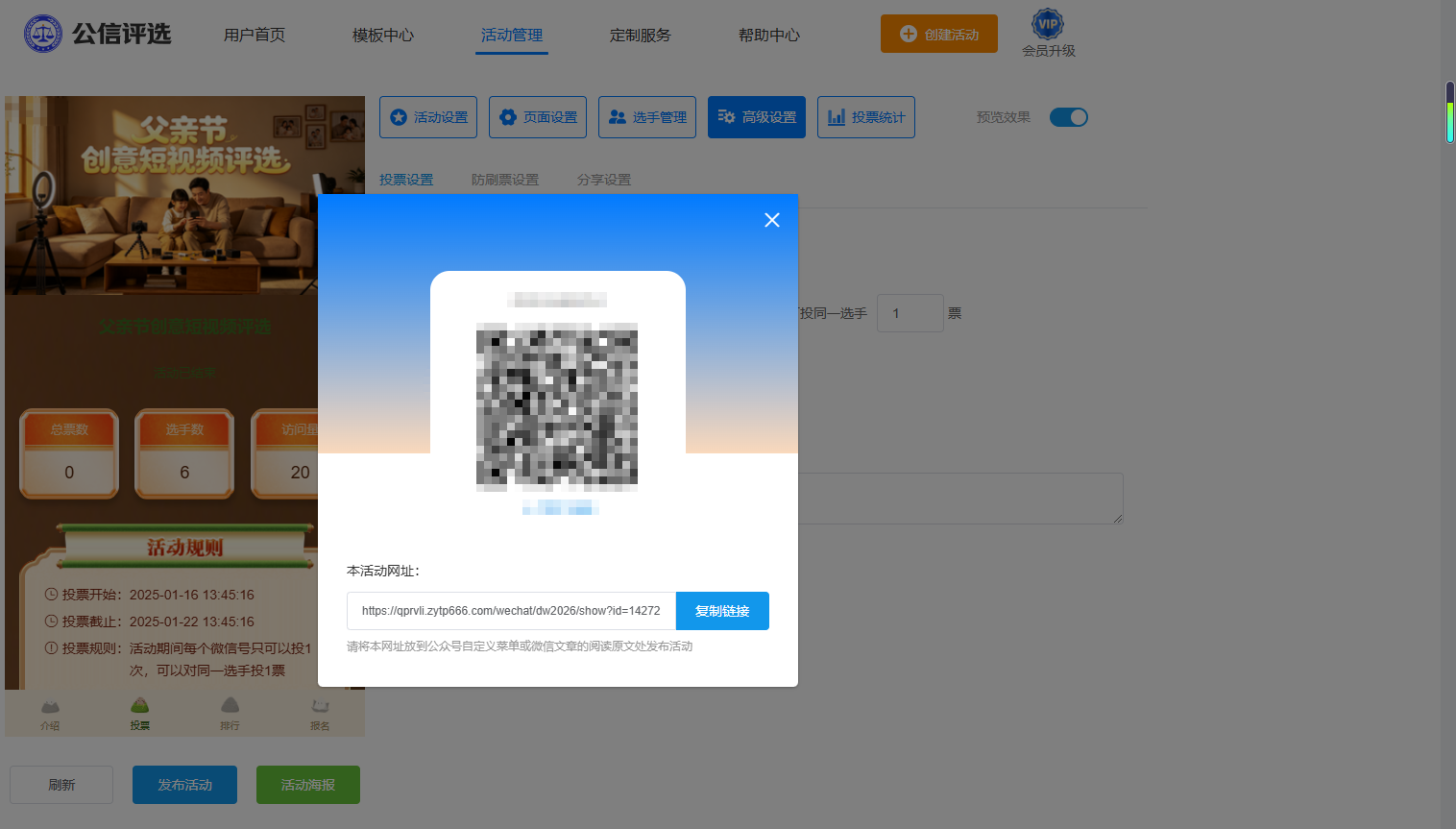Click the info icon beside 投票规则

click(51, 648)
